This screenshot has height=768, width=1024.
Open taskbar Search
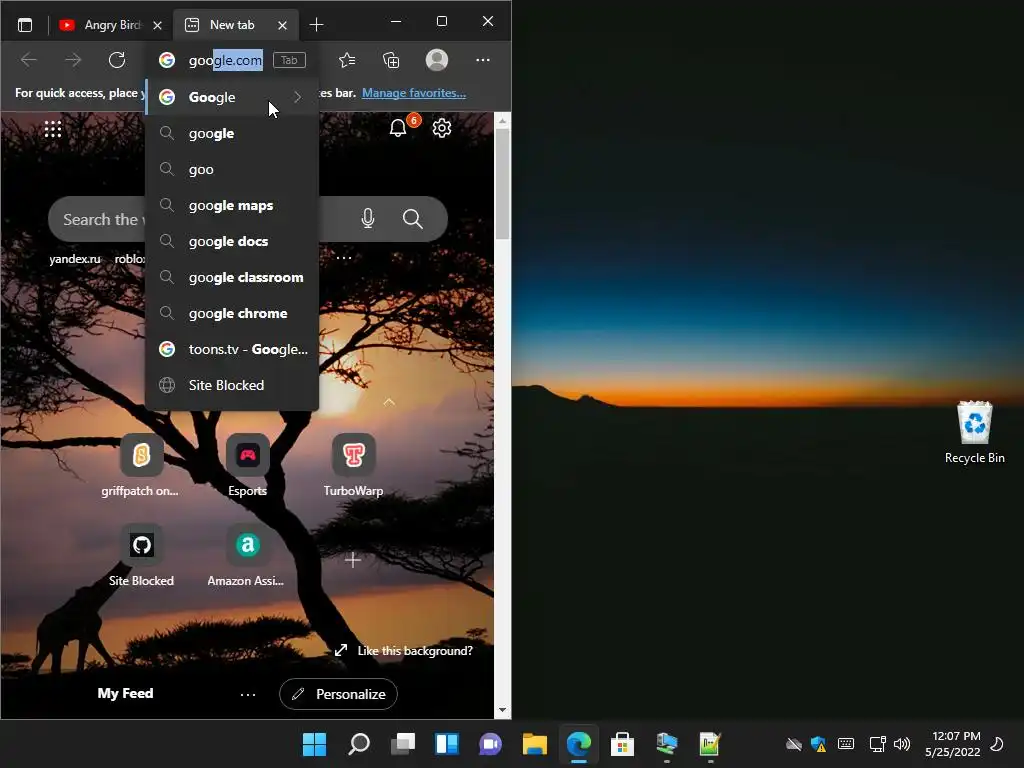coord(359,744)
